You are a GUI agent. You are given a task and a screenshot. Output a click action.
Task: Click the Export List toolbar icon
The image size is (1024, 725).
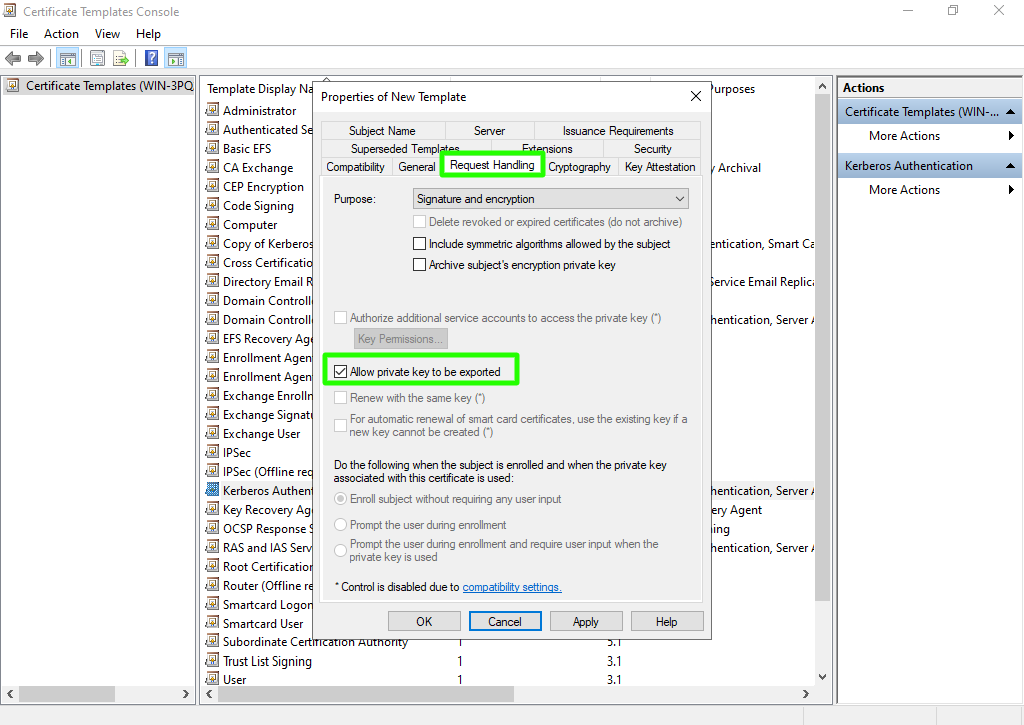point(121,59)
